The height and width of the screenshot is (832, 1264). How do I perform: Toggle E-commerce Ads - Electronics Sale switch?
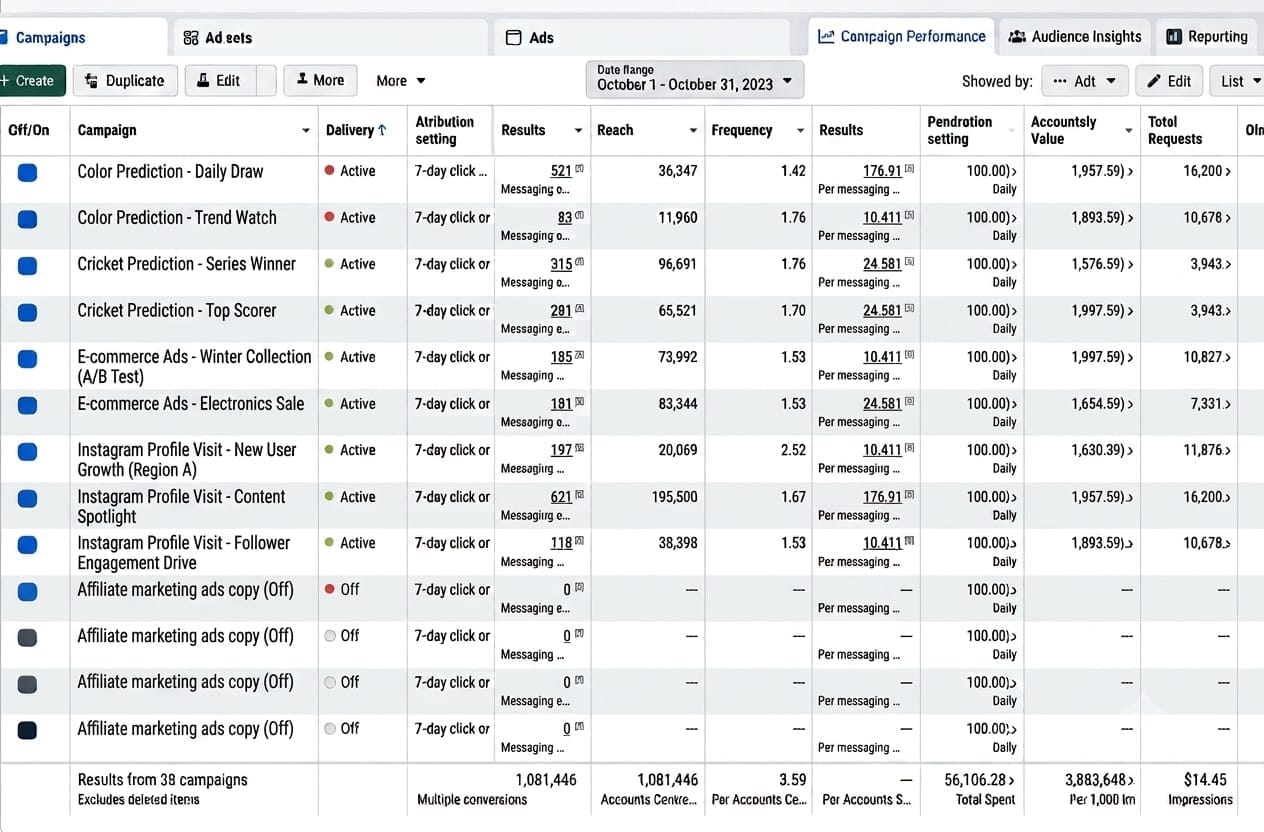28,405
